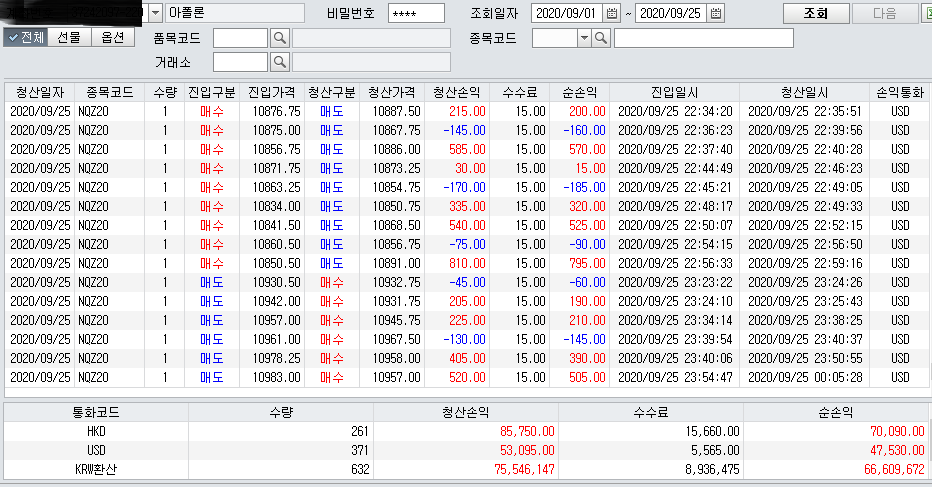The image size is (932, 487).
Task: Click the 청산가격 value 10891.00
Action: pyautogui.click(x=396, y=263)
